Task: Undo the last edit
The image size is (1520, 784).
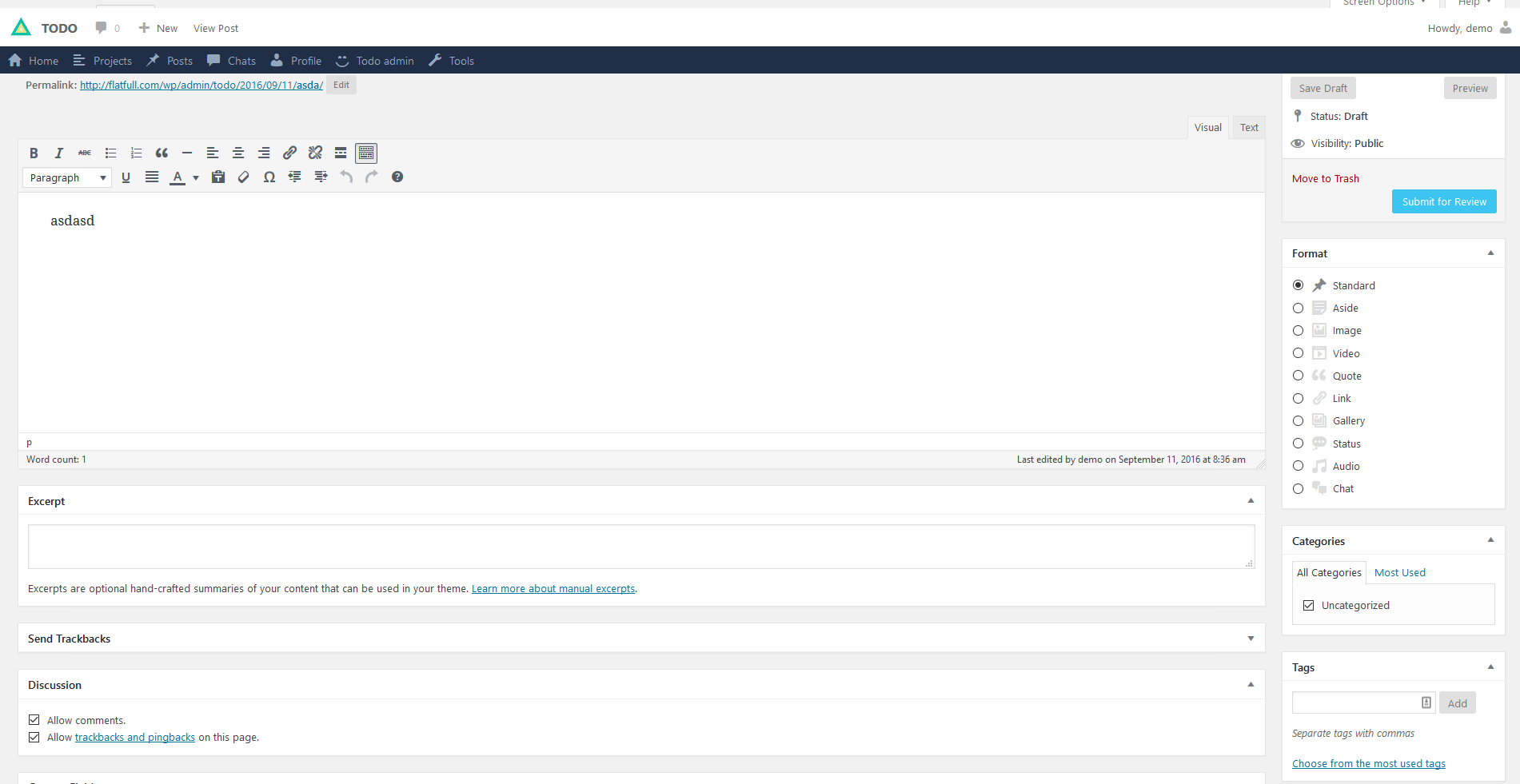Action: click(x=346, y=177)
